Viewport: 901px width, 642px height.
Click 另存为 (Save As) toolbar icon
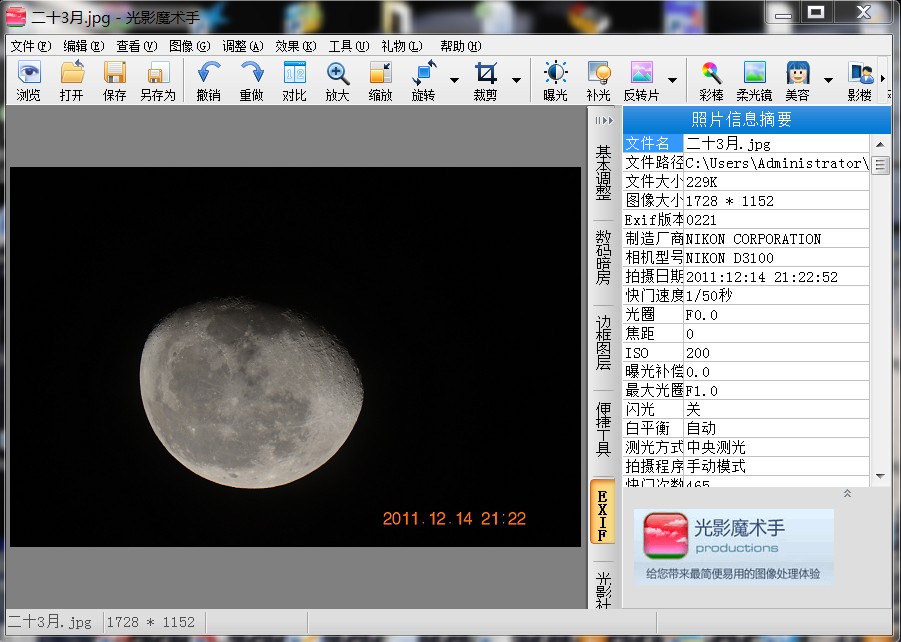(158, 73)
